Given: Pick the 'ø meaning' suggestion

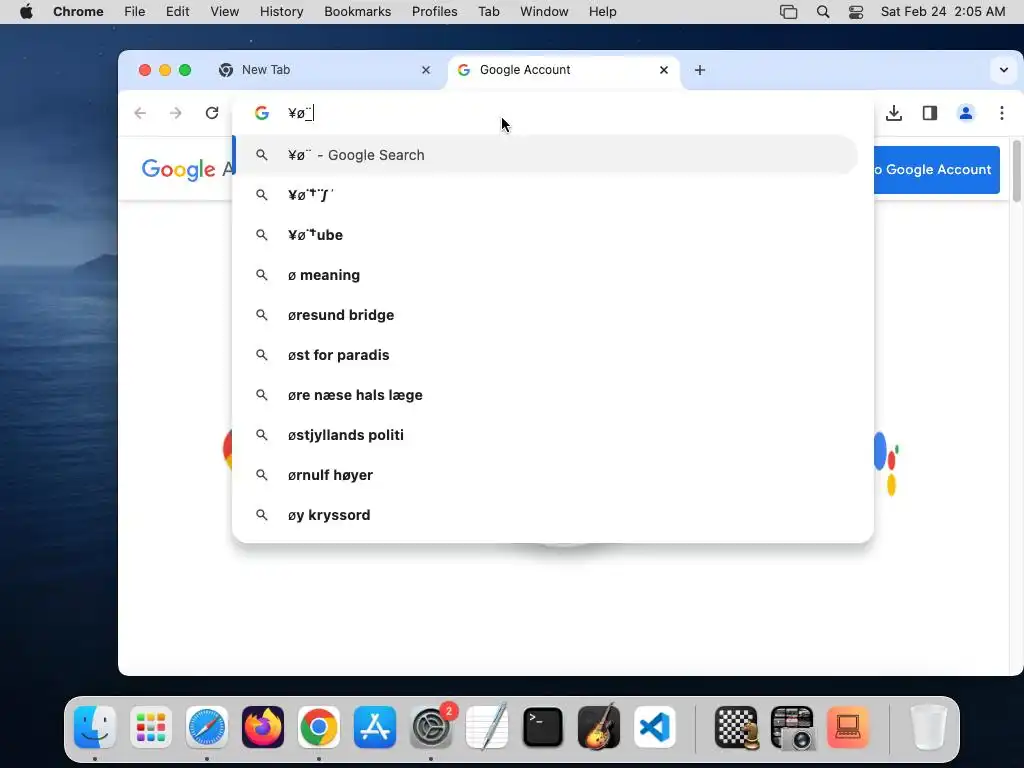Looking at the screenshot, I should click(x=546, y=275).
